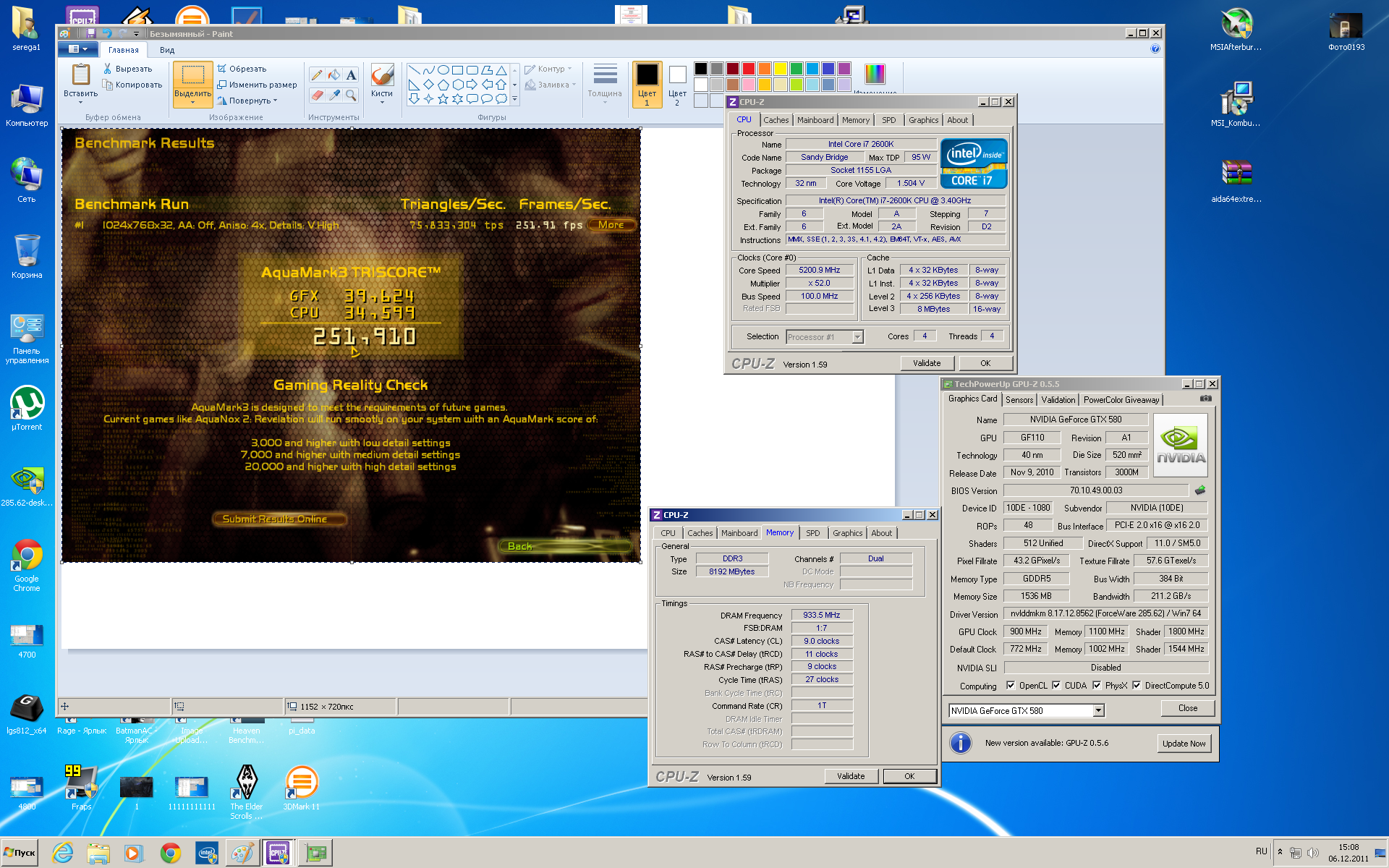The height and width of the screenshot is (868, 1389).
Task: Open the Fill (Заливка) dropdown
Action: (574, 85)
